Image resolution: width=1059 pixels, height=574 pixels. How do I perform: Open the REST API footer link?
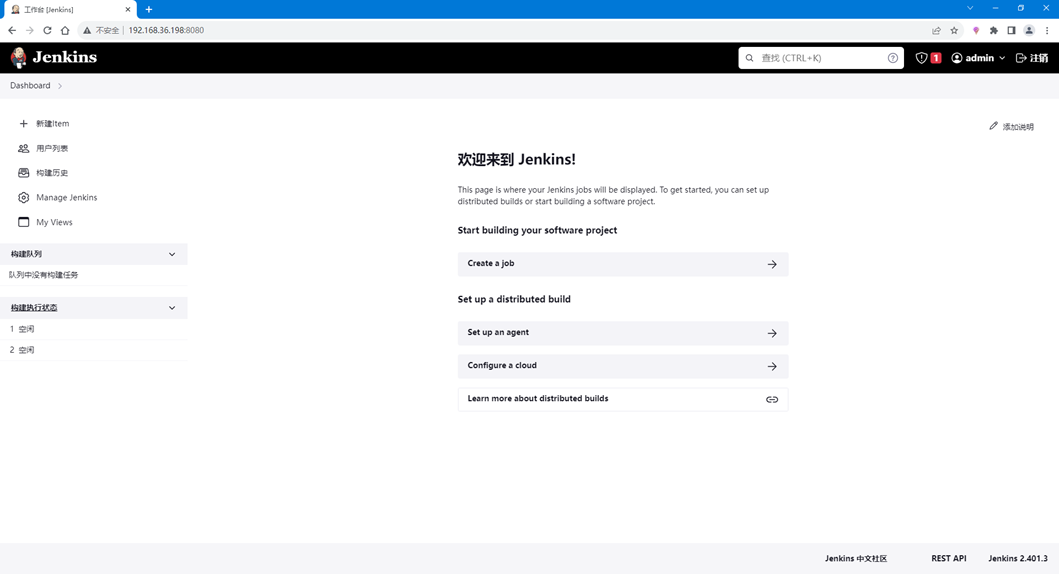pos(949,558)
